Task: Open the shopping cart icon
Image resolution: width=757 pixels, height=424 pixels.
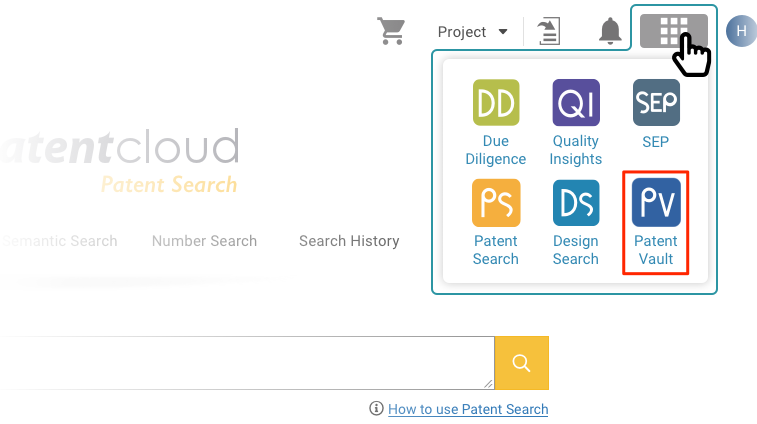Action: pyautogui.click(x=391, y=31)
